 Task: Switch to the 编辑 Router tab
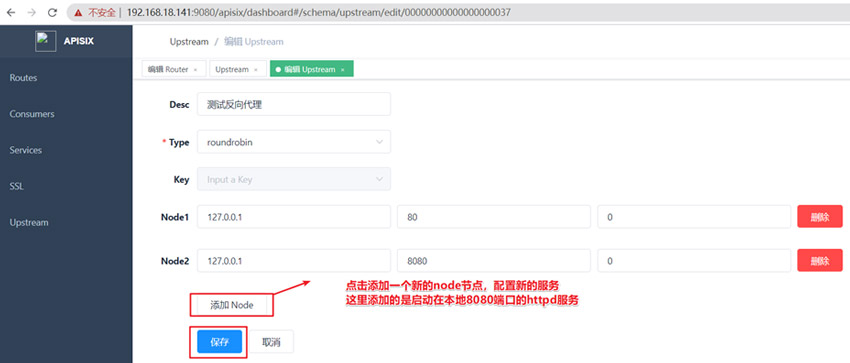[169, 69]
